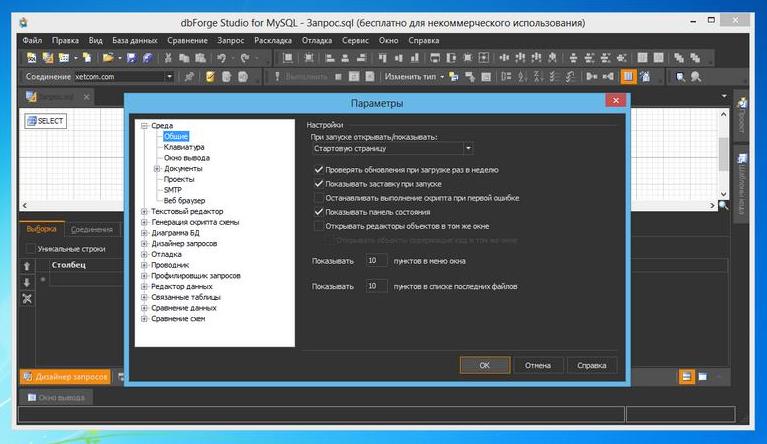The image size is (767, 444).
Task: Open the База данных menu
Action: tap(135, 41)
